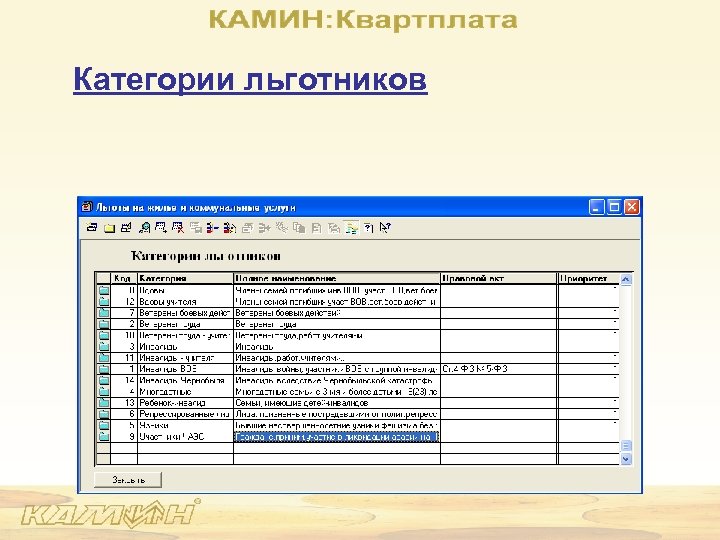The width and height of the screenshot is (720, 540).
Task: Click the code 7 cell
Action: [x=124, y=313]
